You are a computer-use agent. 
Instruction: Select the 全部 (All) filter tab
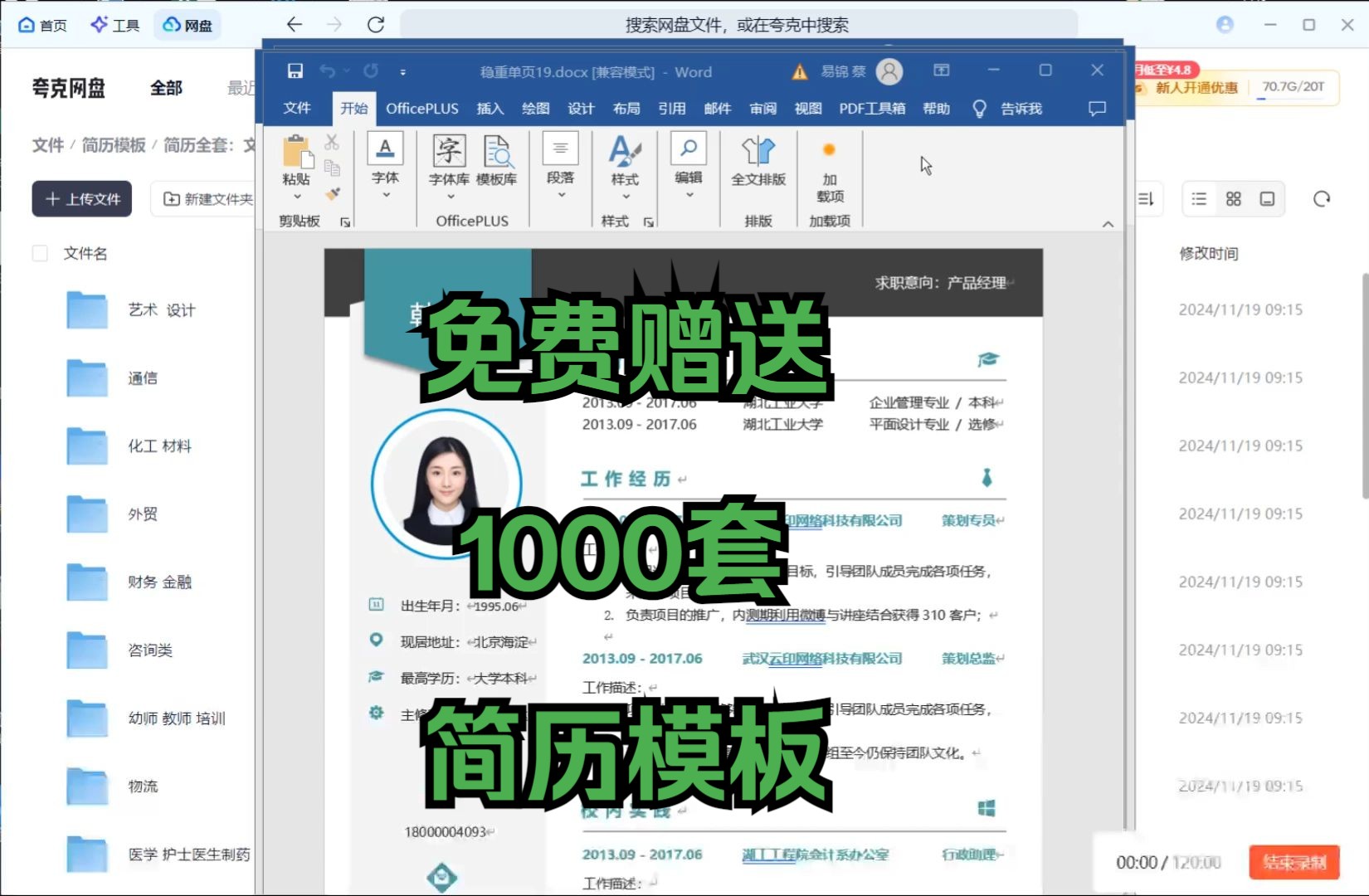pos(166,88)
